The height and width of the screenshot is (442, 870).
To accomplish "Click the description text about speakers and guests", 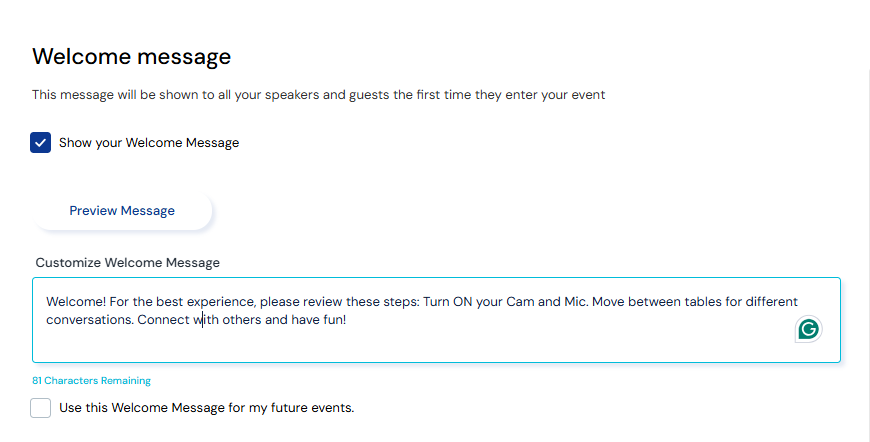I will pyautogui.click(x=318, y=95).
